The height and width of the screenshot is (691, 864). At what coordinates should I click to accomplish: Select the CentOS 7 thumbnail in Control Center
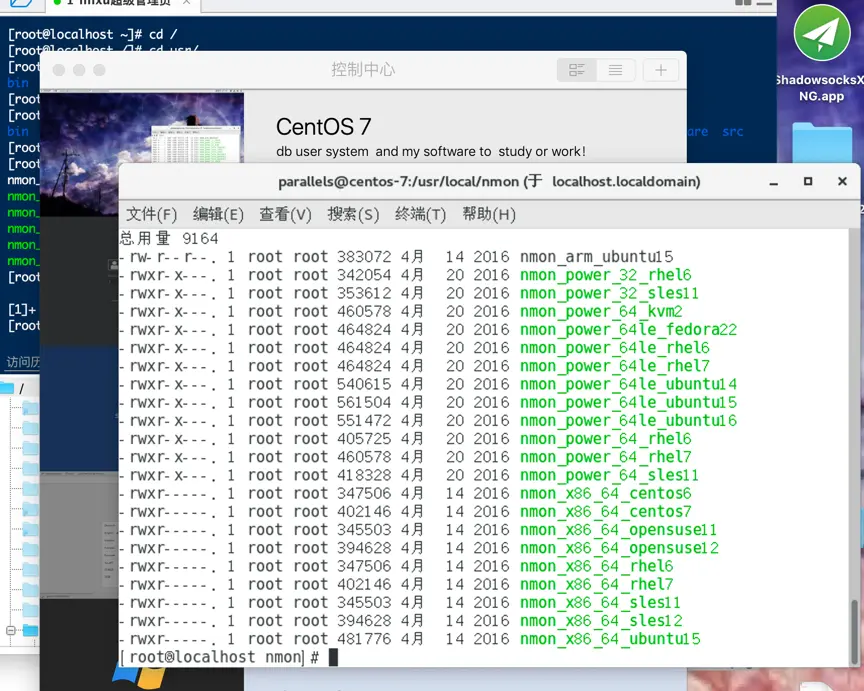pyautogui.click(x=142, y=127)
